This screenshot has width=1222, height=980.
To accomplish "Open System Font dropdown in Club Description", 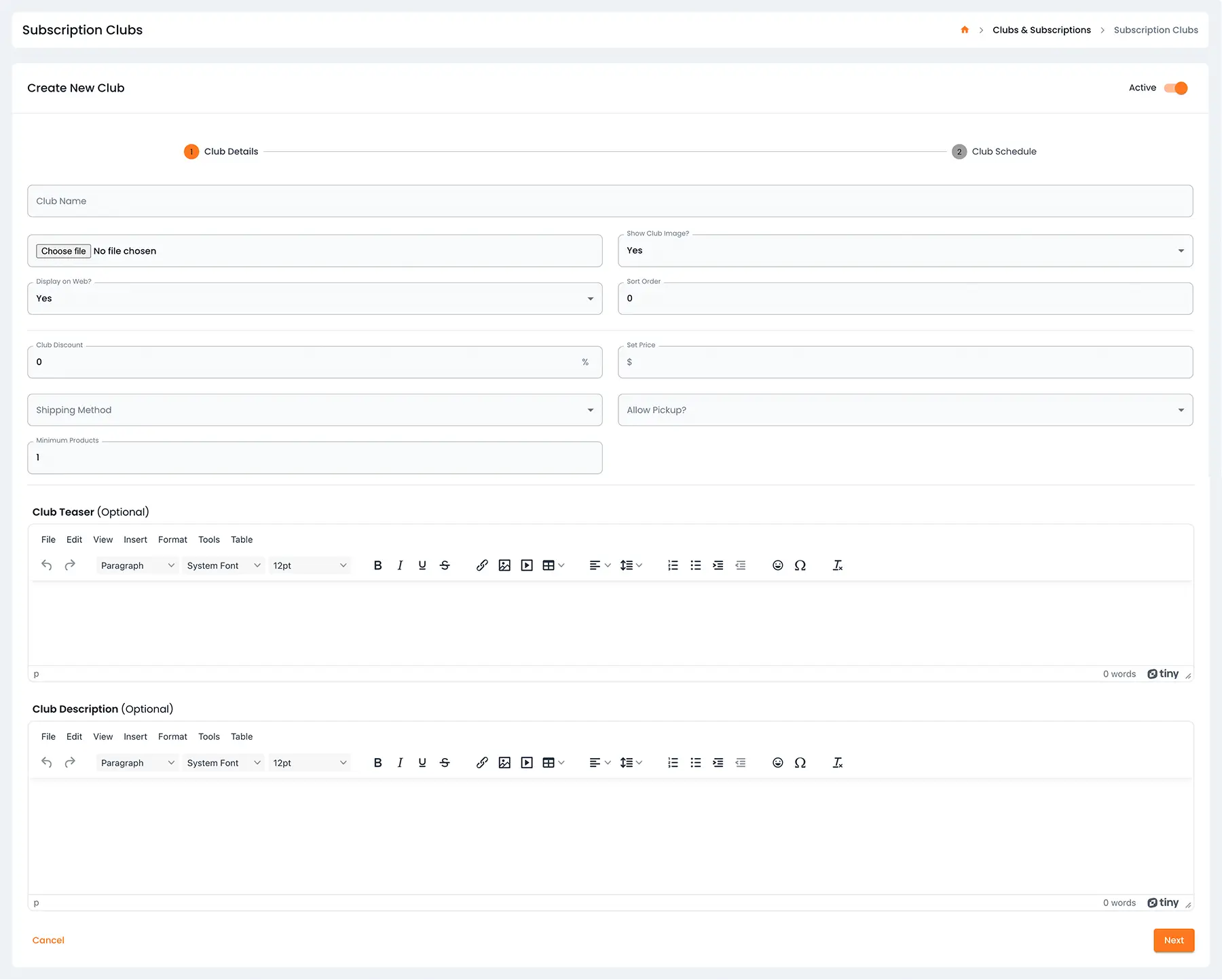I will point(223,763).
